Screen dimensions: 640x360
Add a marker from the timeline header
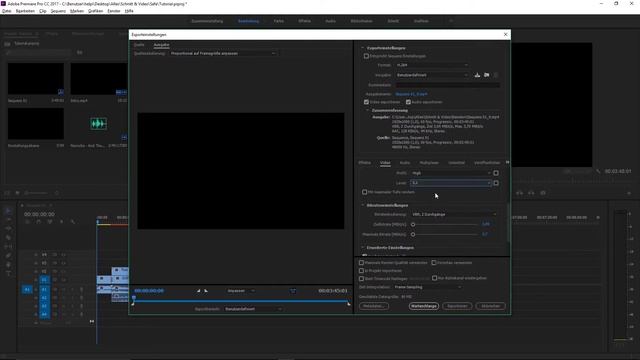61,222
